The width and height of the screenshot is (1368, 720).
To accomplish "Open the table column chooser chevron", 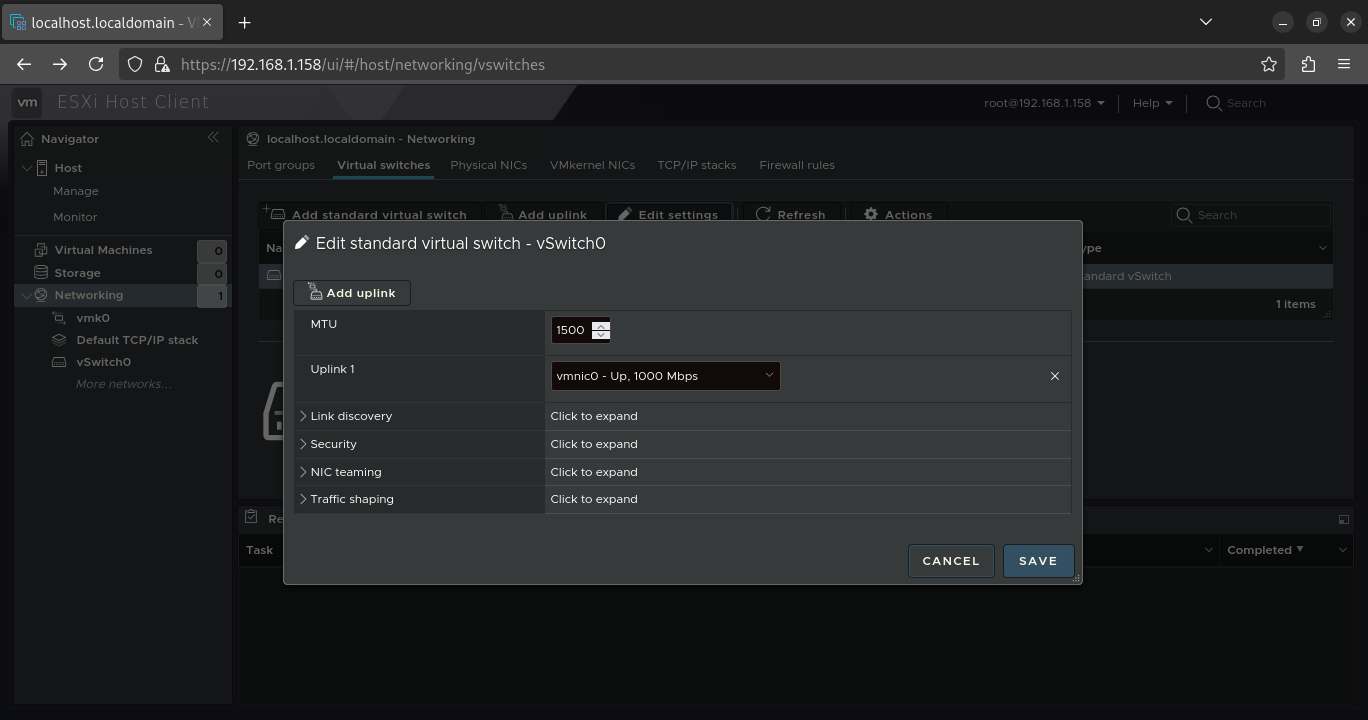I will coord(1322,248).
